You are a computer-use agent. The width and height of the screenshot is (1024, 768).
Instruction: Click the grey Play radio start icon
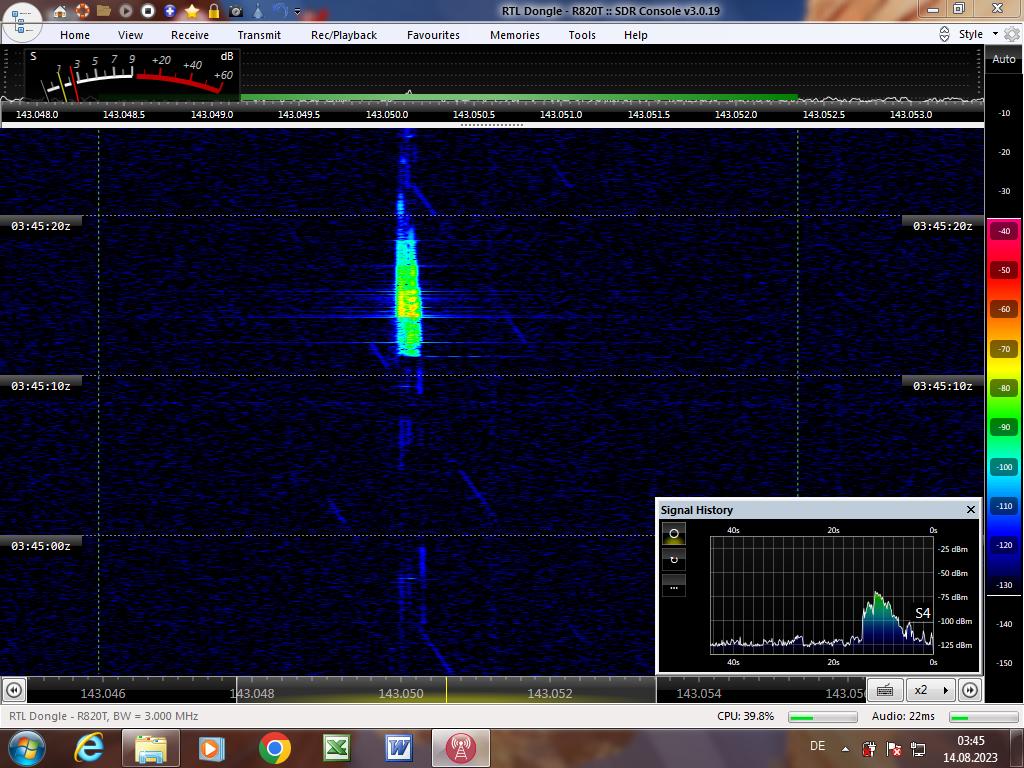126,11
